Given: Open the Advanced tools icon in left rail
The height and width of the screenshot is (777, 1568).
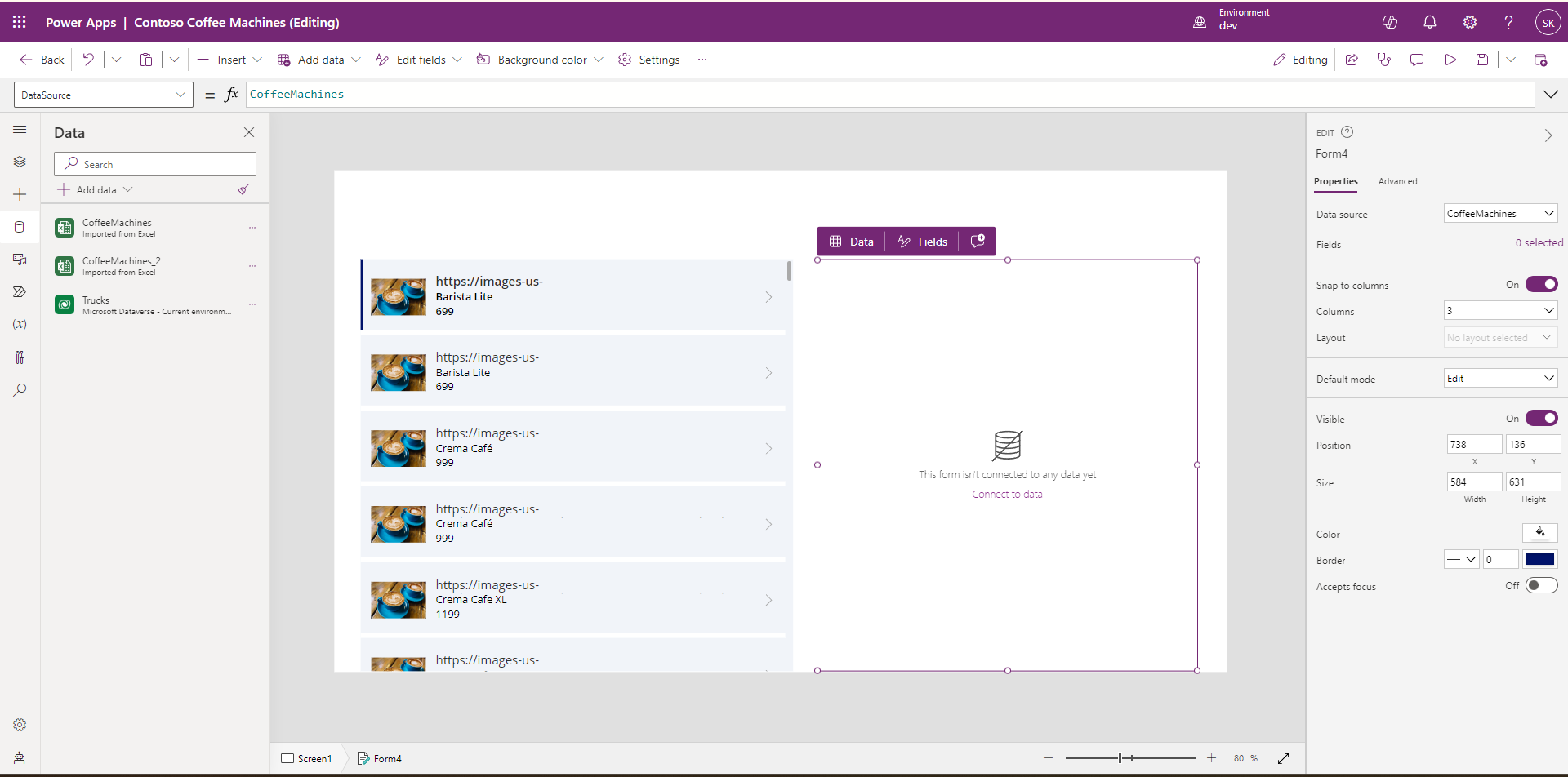Looking at the screenshot, I should (x=20, y=357).
